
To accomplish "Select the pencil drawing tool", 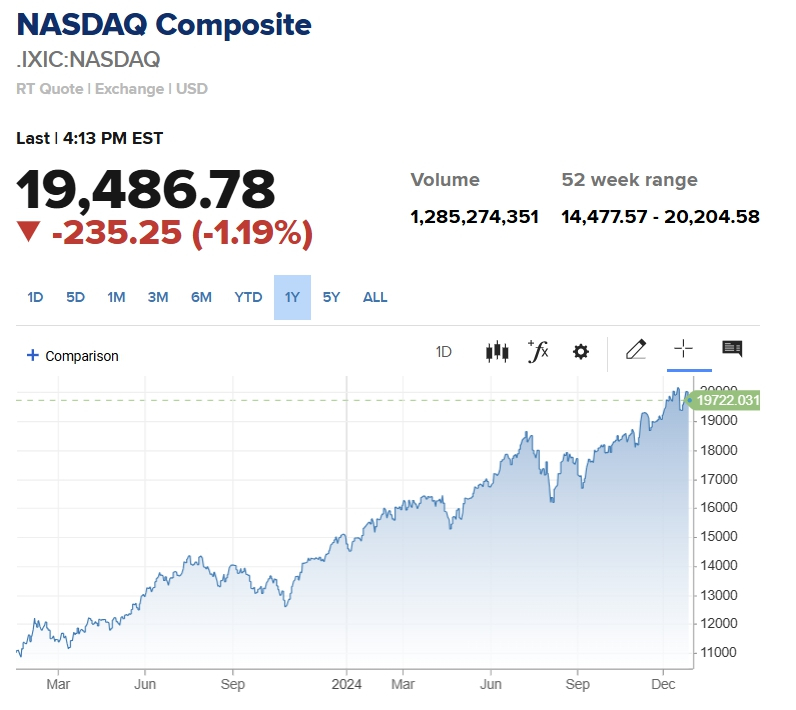I will [x=635, y=349].
